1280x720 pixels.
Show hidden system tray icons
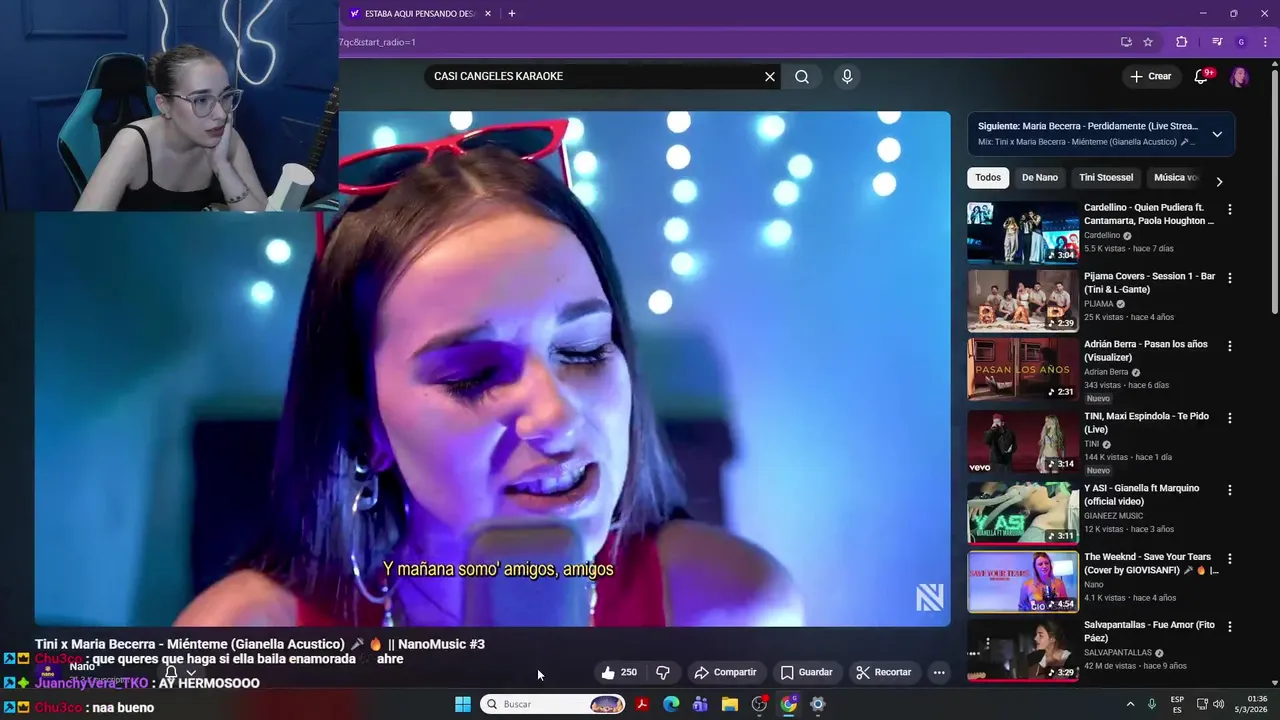(1130, 704)
